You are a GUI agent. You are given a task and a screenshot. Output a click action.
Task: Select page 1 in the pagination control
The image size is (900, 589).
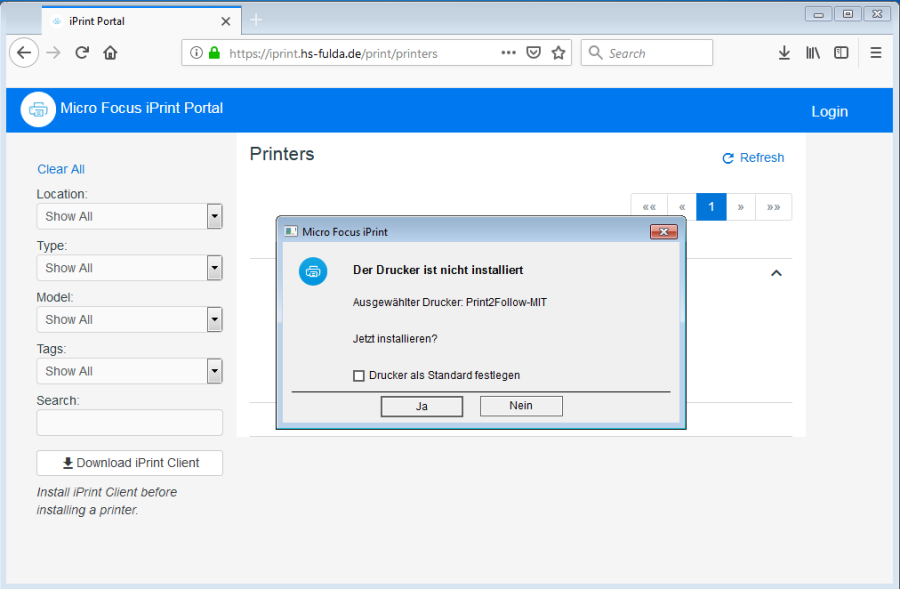pos(711,206)
